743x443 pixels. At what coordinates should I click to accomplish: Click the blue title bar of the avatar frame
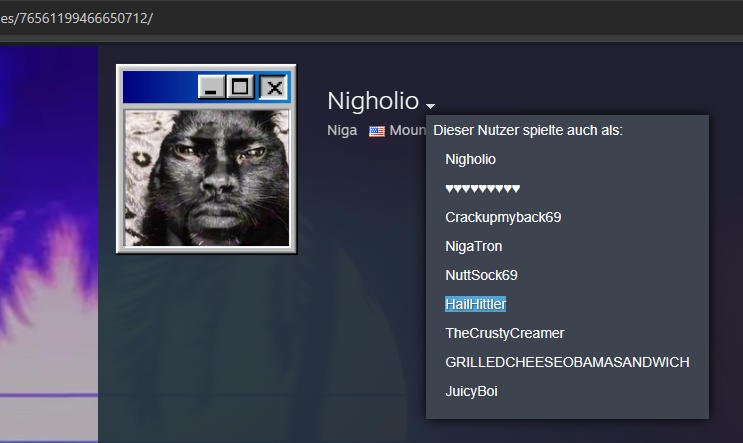(158, 88)
